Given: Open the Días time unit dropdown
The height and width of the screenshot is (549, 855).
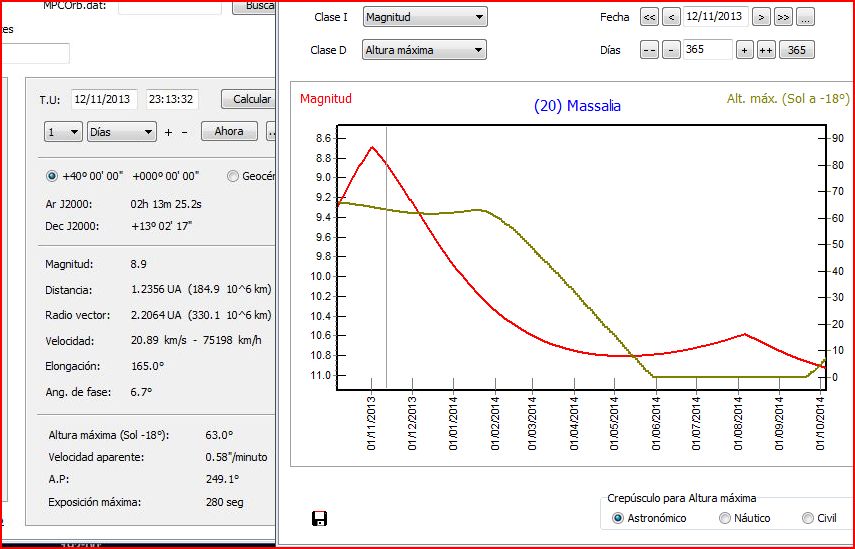Looking at the screenshot, I should (x=121, y=131).
